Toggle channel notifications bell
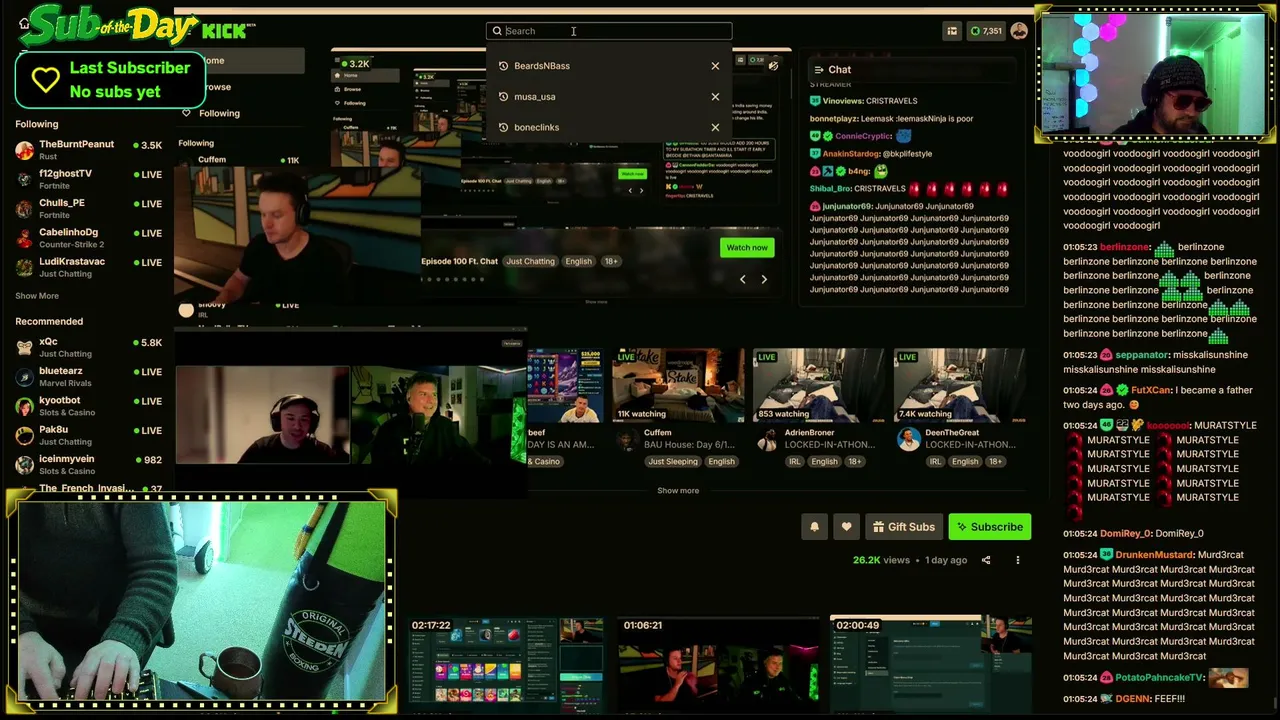 [814, 527]
